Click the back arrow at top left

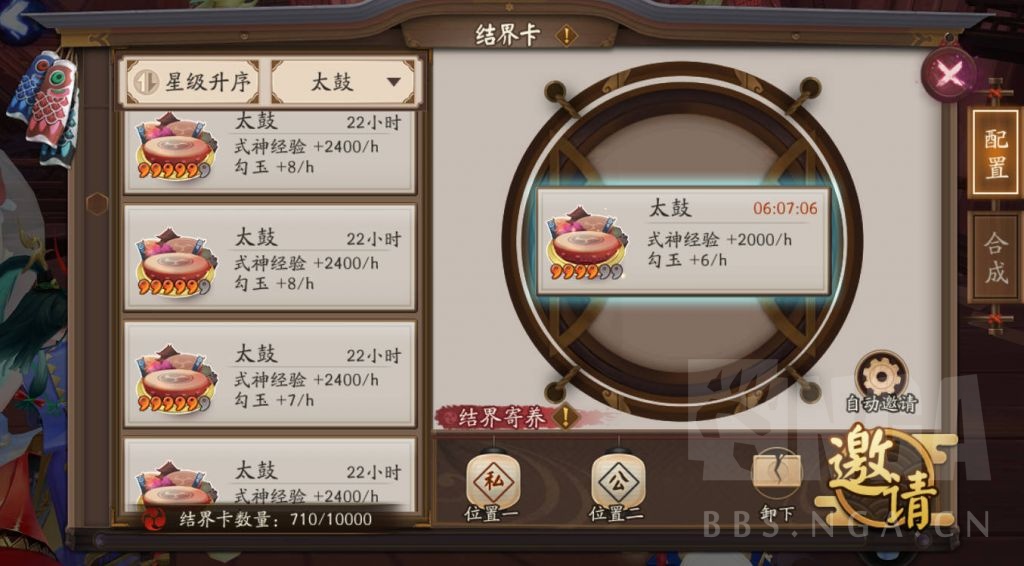pos(14,16)
